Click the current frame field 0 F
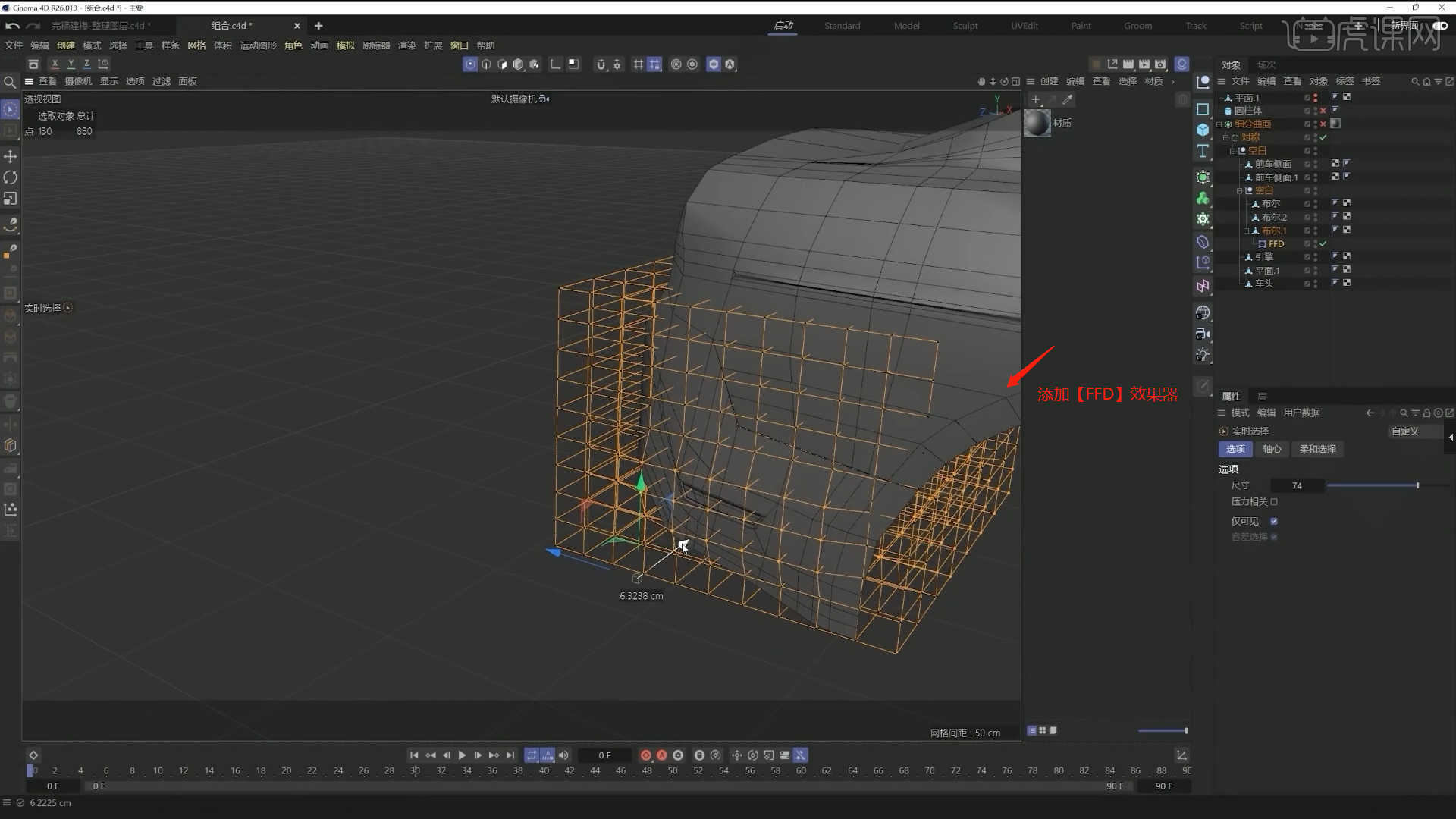This screenshot has width=1456, height=819. pyautogui.click(x=604, y=755)
